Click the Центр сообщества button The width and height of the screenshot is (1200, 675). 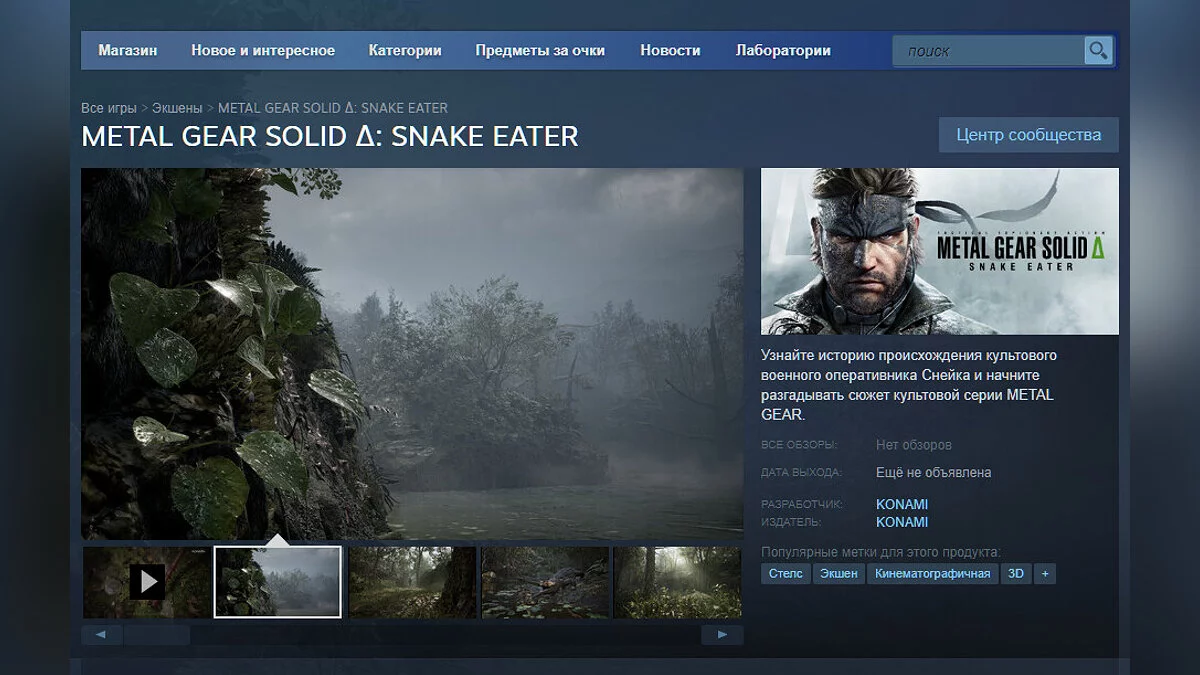pos(1029,135)
